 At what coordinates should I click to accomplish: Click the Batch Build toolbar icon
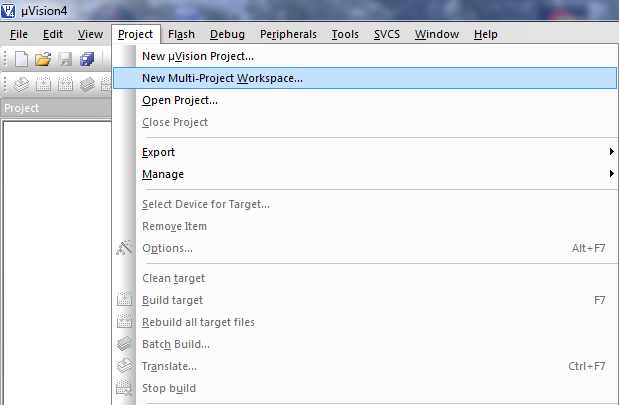tap(87, 84)
